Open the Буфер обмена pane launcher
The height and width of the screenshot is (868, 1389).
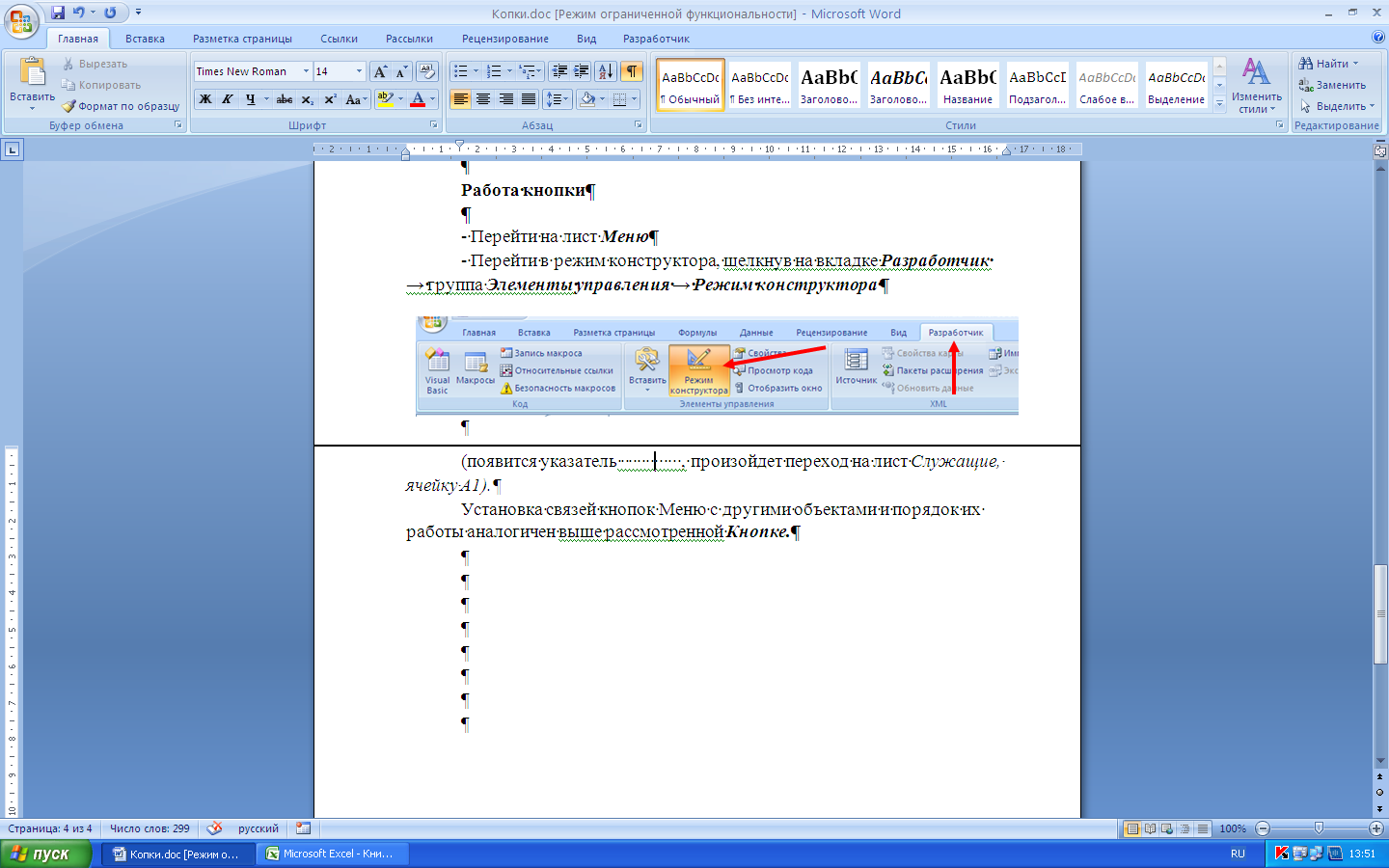[x=178, y=125]
